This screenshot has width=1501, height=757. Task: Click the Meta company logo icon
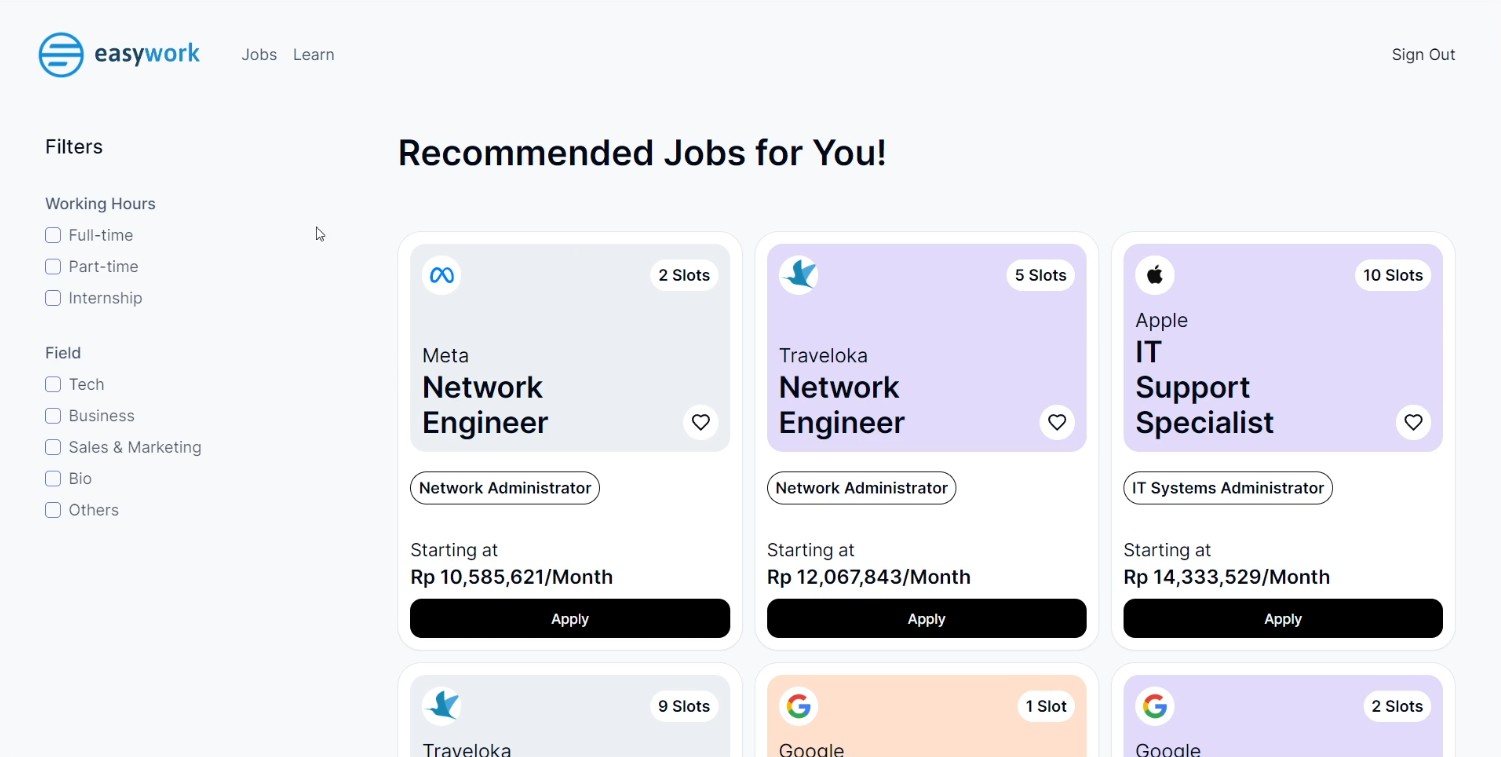(441, 275)
